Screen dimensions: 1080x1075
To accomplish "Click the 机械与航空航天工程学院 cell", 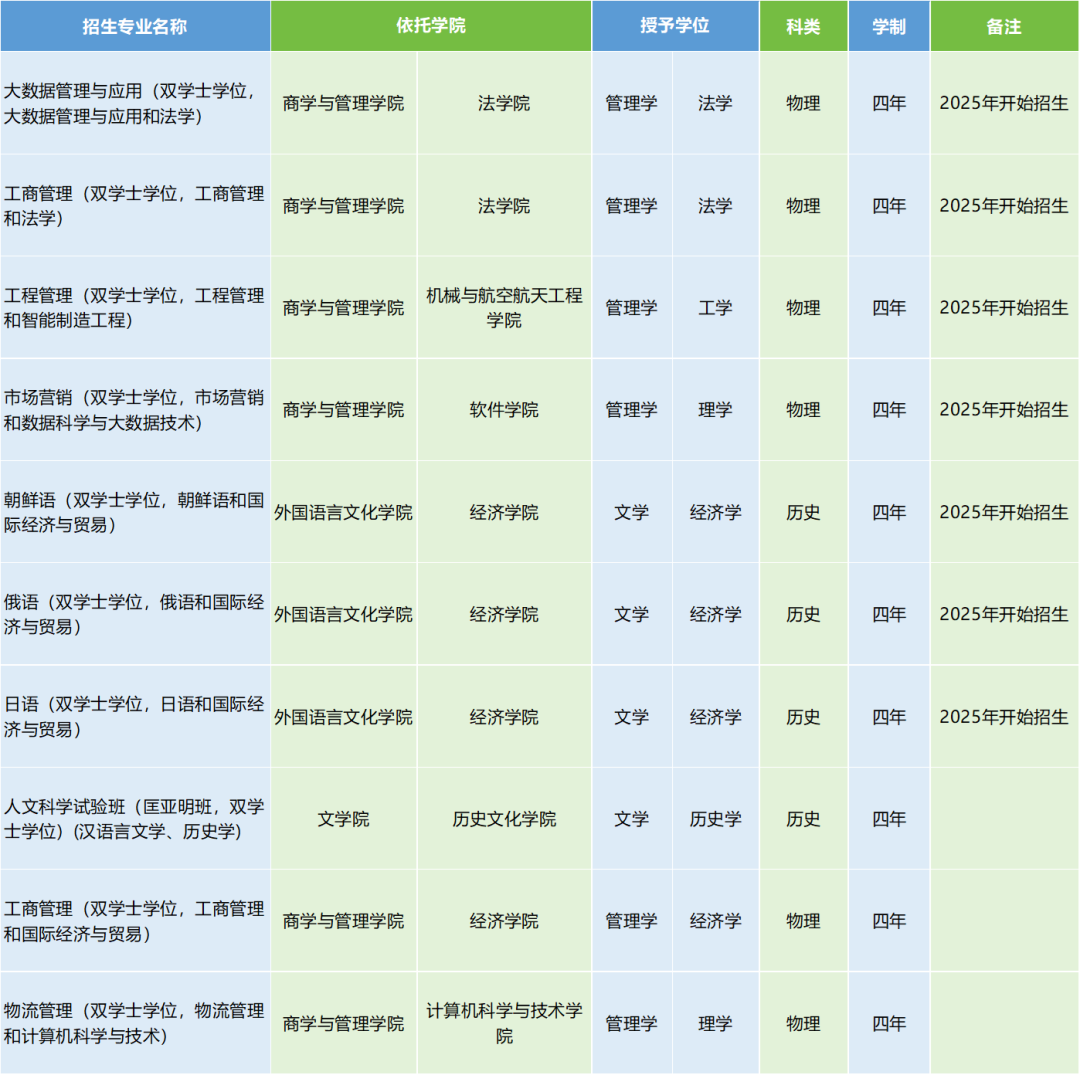I will tap(504, 308).
